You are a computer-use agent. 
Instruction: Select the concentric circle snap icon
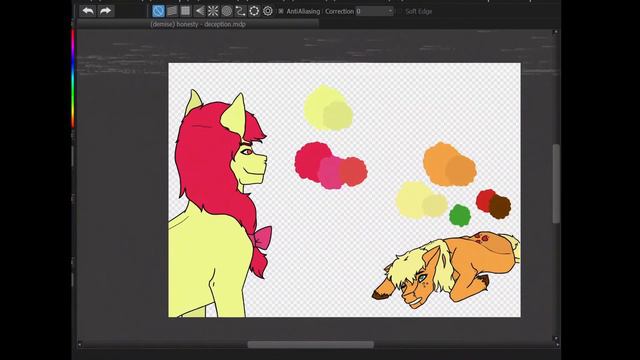(227, 11)
